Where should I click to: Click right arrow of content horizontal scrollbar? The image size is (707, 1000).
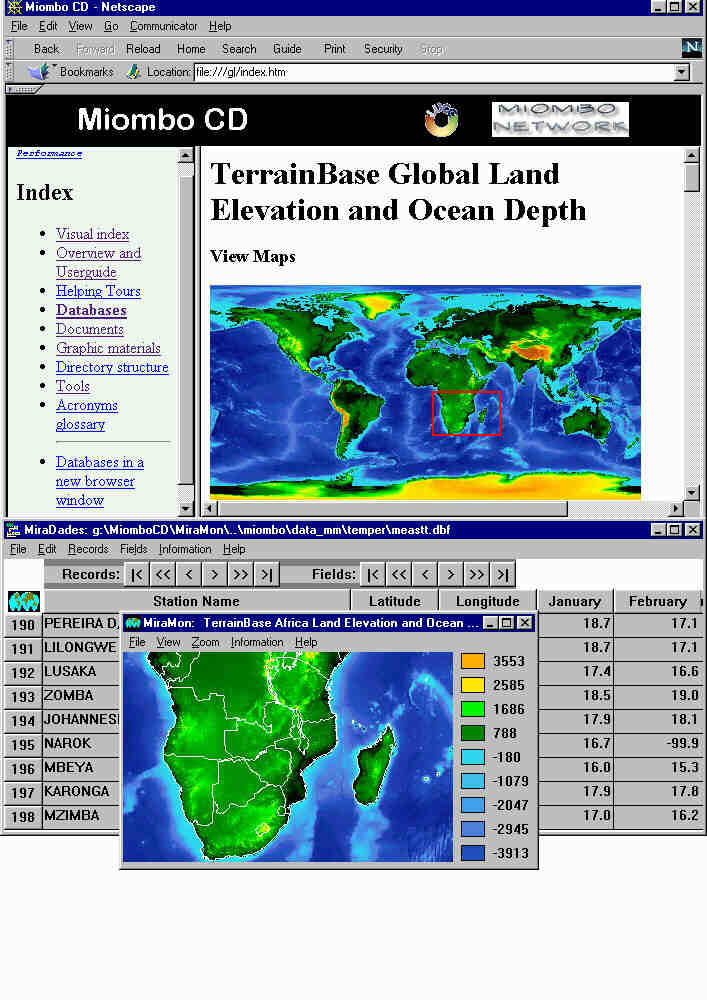676,509
